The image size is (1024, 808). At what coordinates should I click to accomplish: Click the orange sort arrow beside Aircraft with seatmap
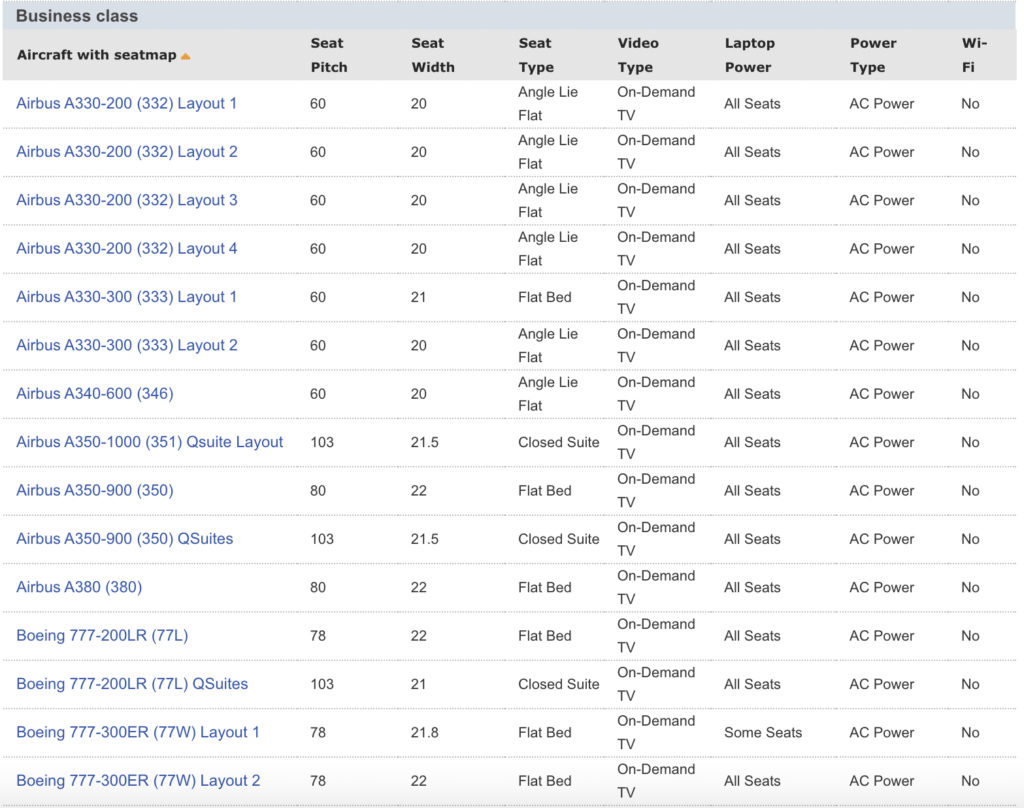coord(185,56)
